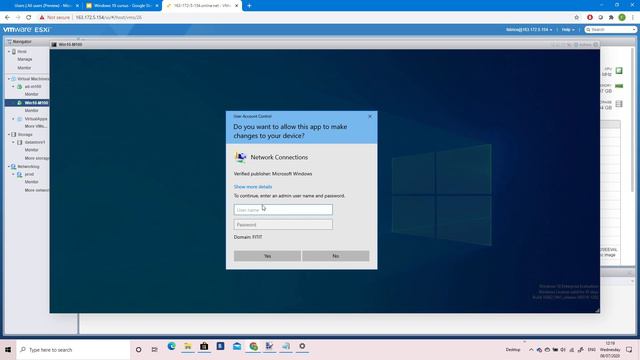Click the taskbar clock and date
The height and width of the screenshot is (360, 640).
(610, 350)
